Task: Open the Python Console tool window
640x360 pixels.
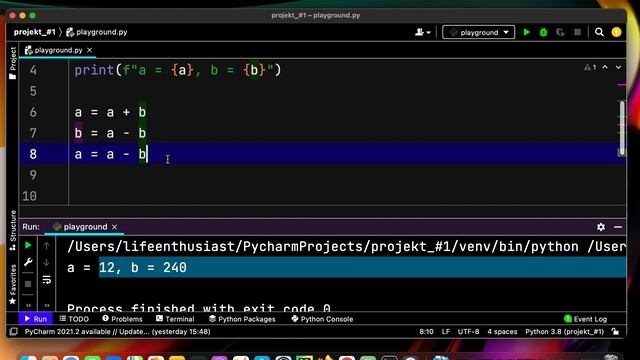Action: (322, 319)
